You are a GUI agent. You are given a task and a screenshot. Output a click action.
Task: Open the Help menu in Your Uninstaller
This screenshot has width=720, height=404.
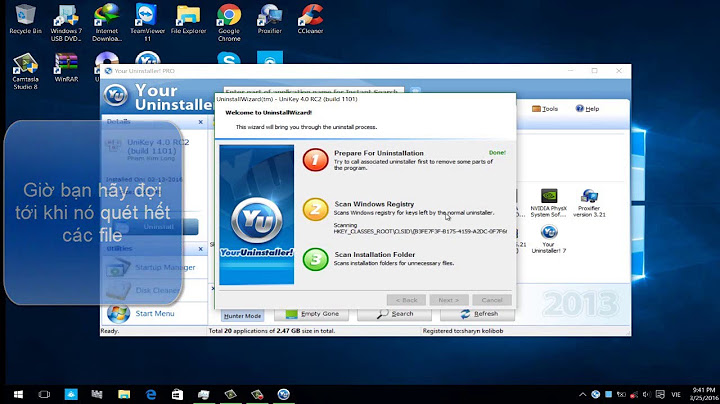coord(587,109)
